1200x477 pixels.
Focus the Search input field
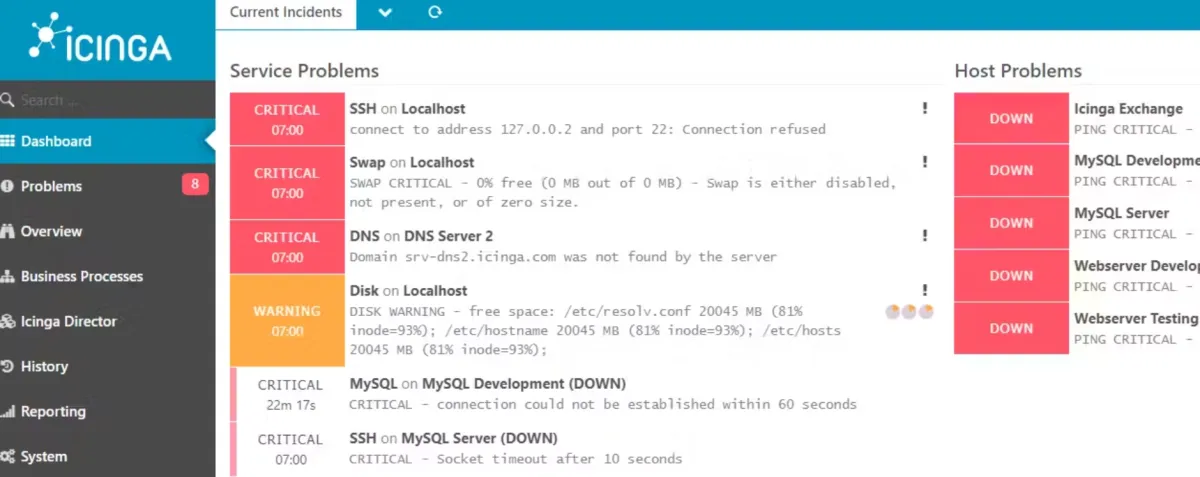click(x=108, y=100)
